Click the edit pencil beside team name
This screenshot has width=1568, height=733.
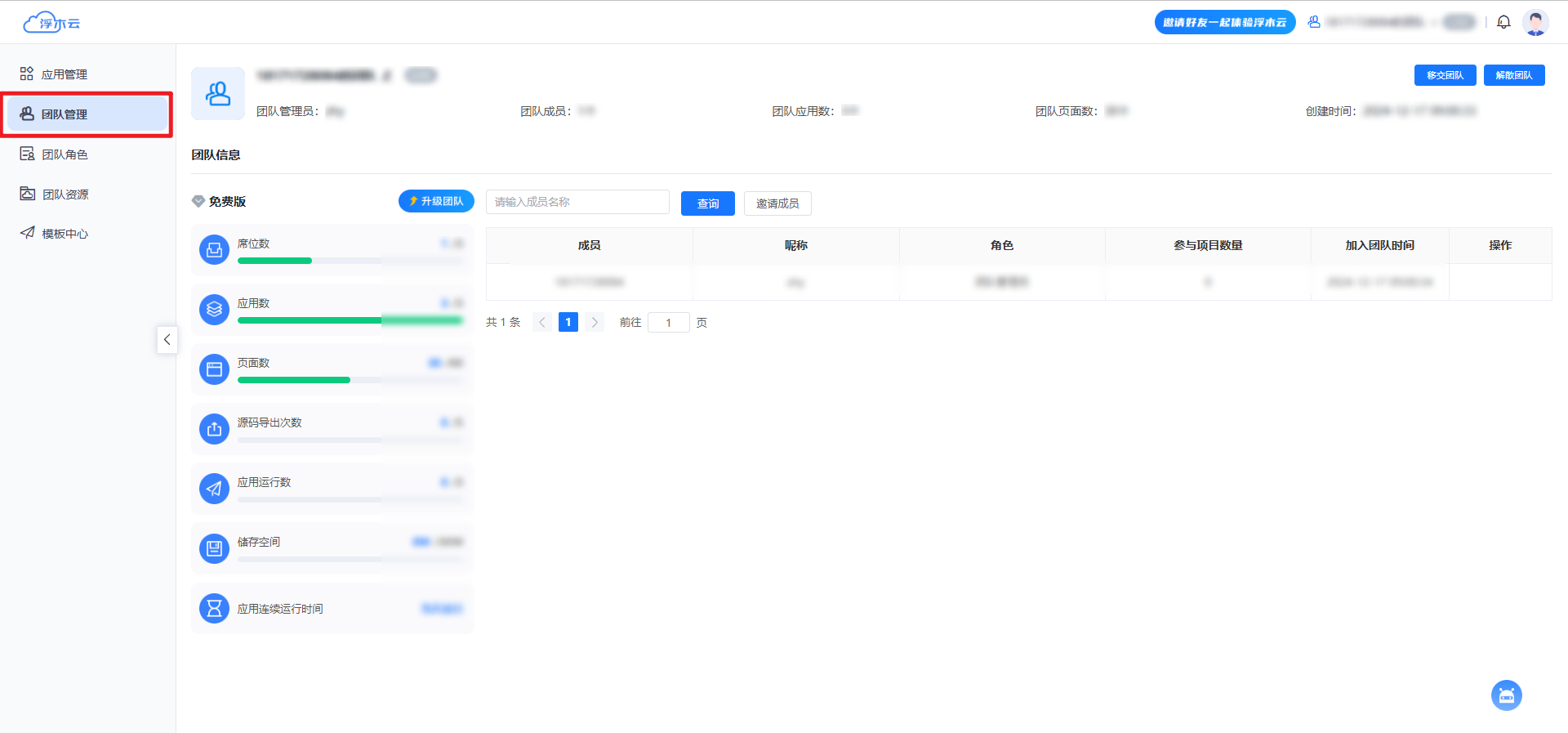coord(387,76)
